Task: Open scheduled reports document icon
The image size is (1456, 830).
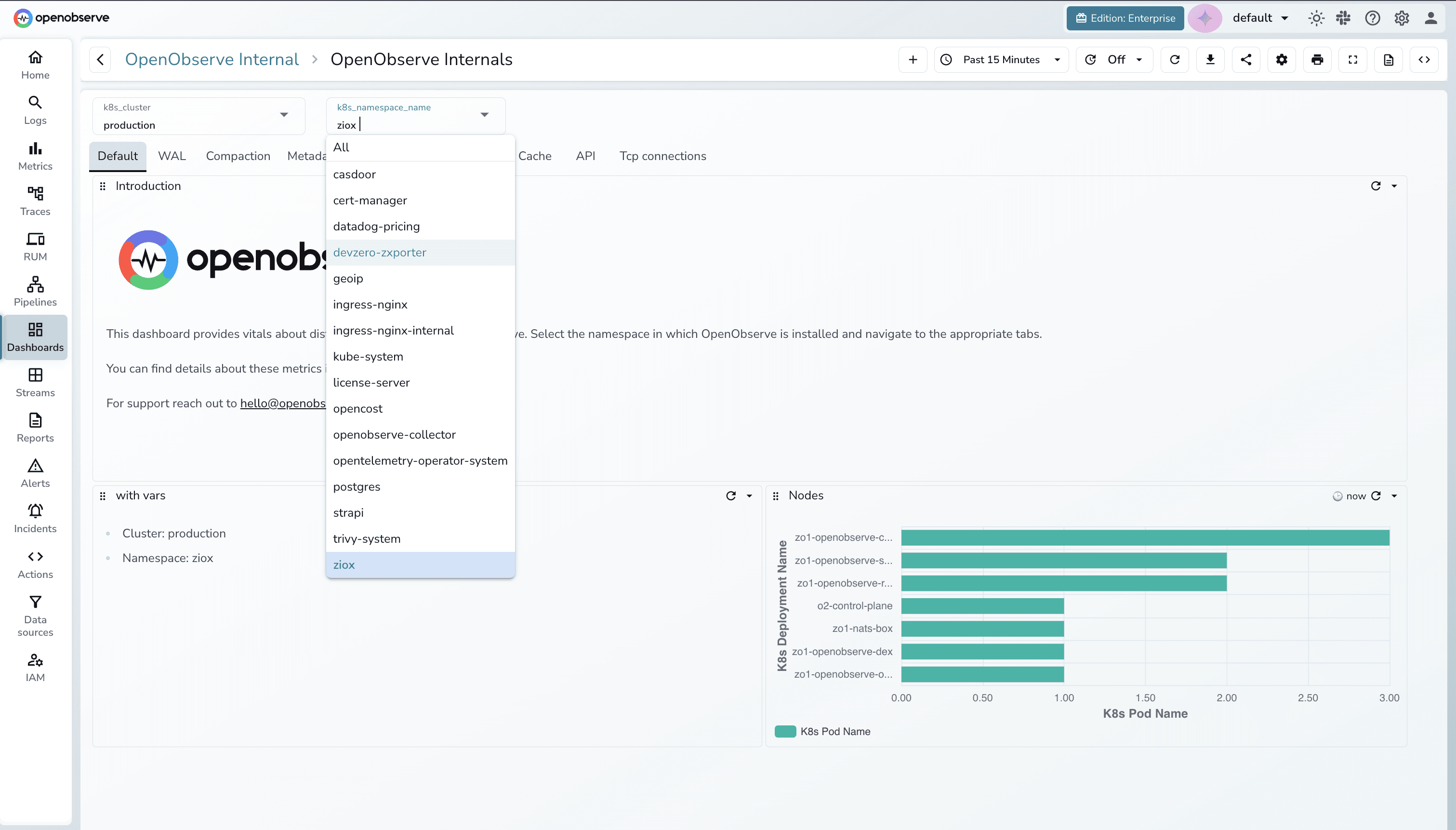Action: 1388,59
